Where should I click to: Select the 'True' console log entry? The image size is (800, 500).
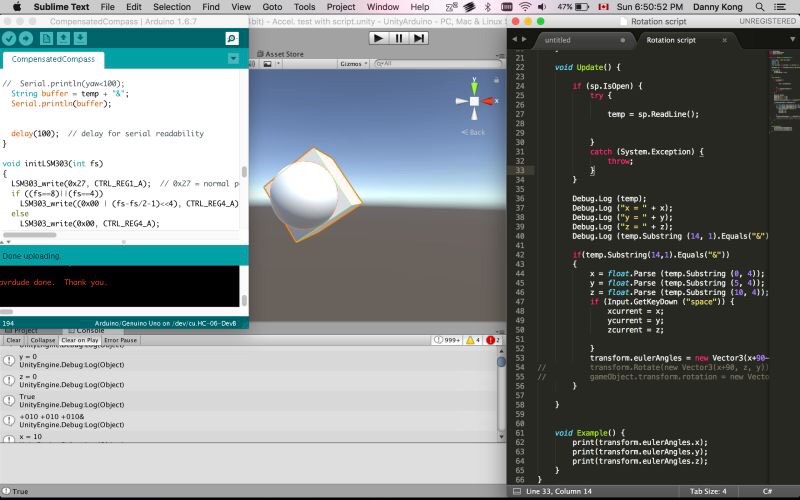248,401
